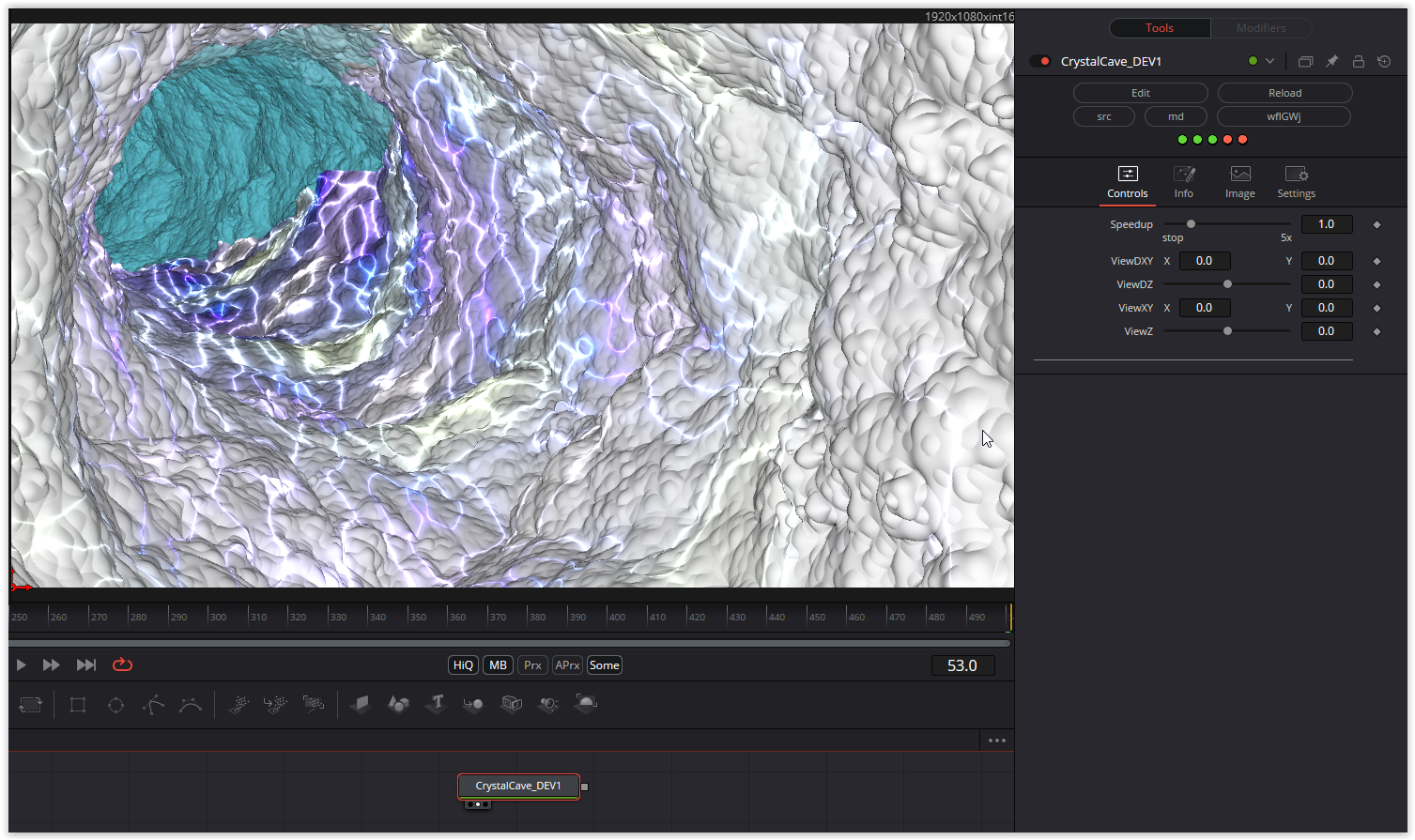Image resolution: width=1415 pixels, height=840 pixels.
Task: Enable Prx proxy mode
Action: click(x=532, y=665)
